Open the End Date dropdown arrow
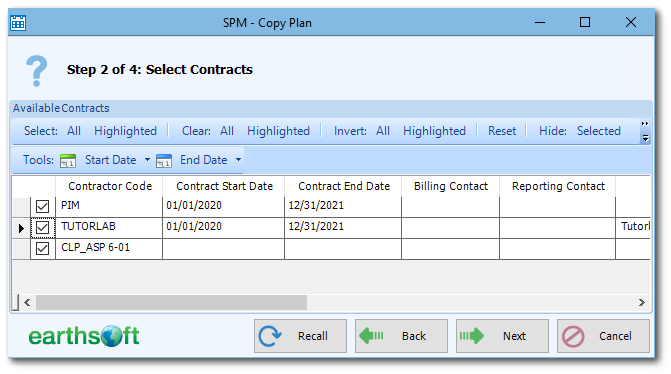The image size is (671, 374). pos(238,160)
